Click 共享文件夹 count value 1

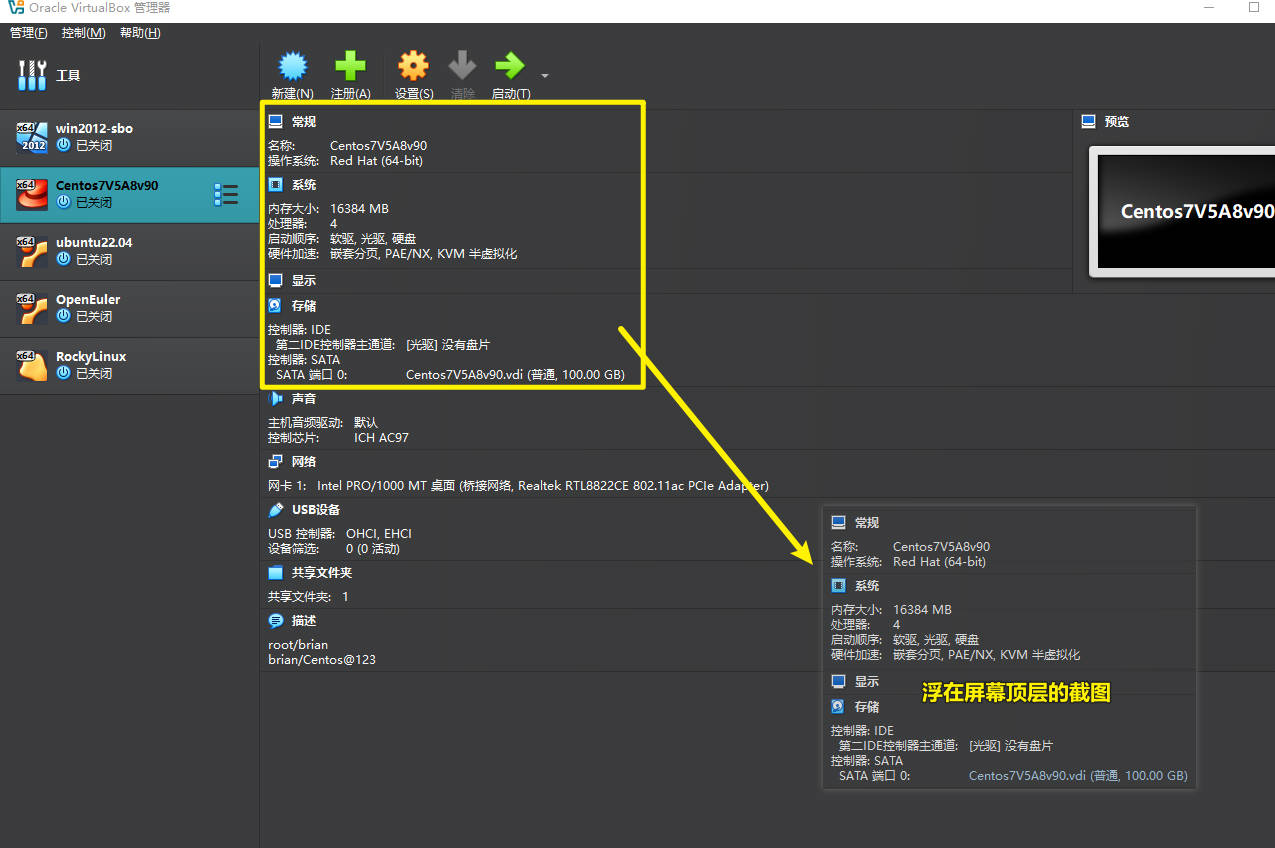pyautogui.click(x=346, y=597)
